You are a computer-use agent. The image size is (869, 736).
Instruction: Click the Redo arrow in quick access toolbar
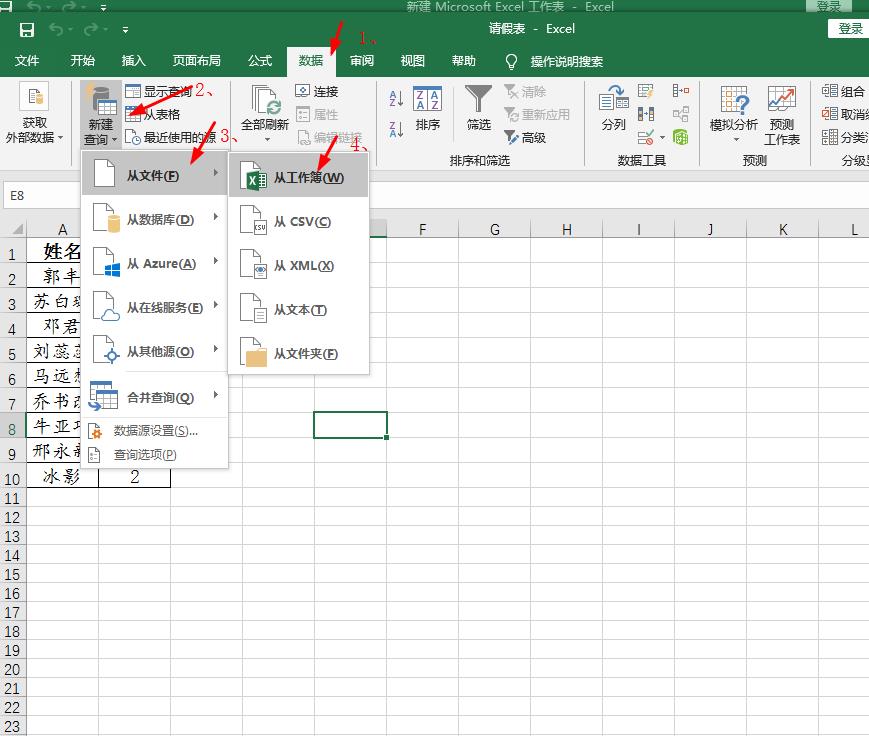click(x=91, y=29)
